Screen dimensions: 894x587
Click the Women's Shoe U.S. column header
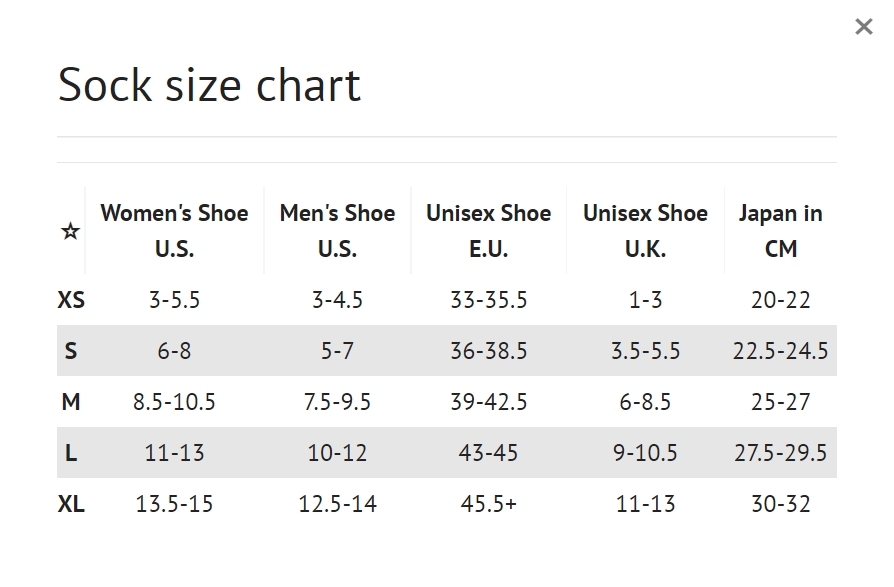pyautogui.click(x=174, y=231)
